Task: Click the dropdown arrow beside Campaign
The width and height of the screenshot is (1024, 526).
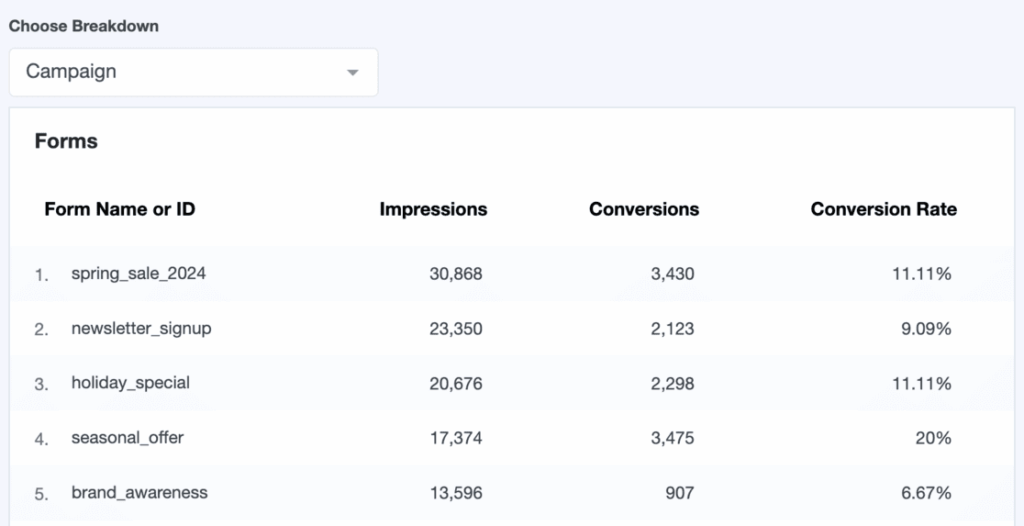Action: (x=352, y=73)
